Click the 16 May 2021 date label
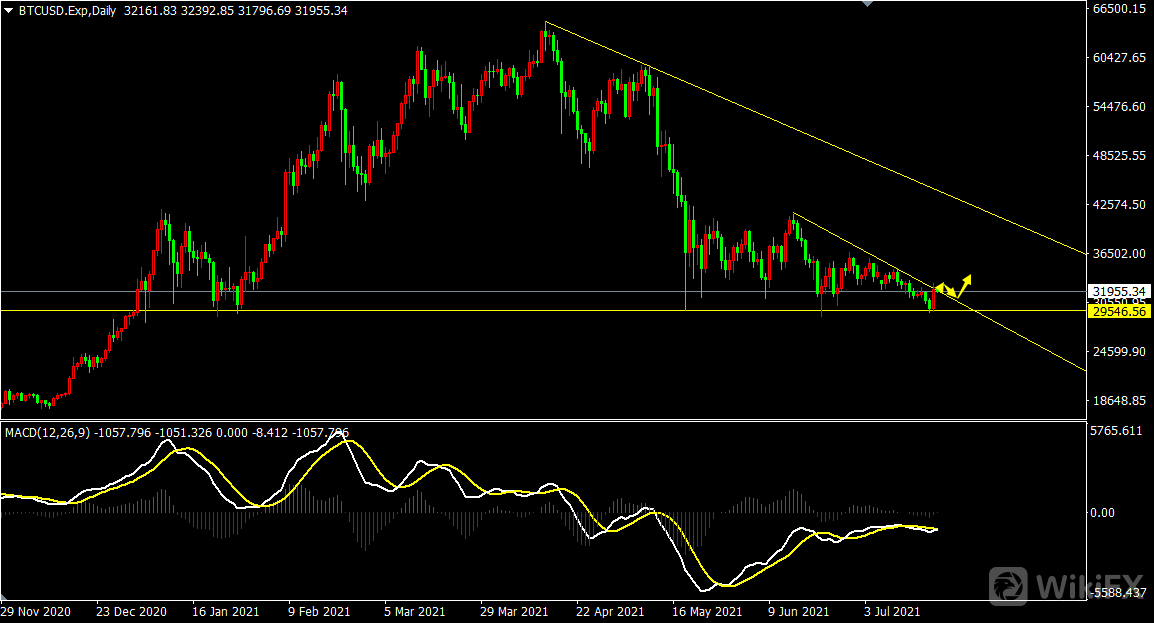This screenshot has width=1154, height=623. (707, 611)
